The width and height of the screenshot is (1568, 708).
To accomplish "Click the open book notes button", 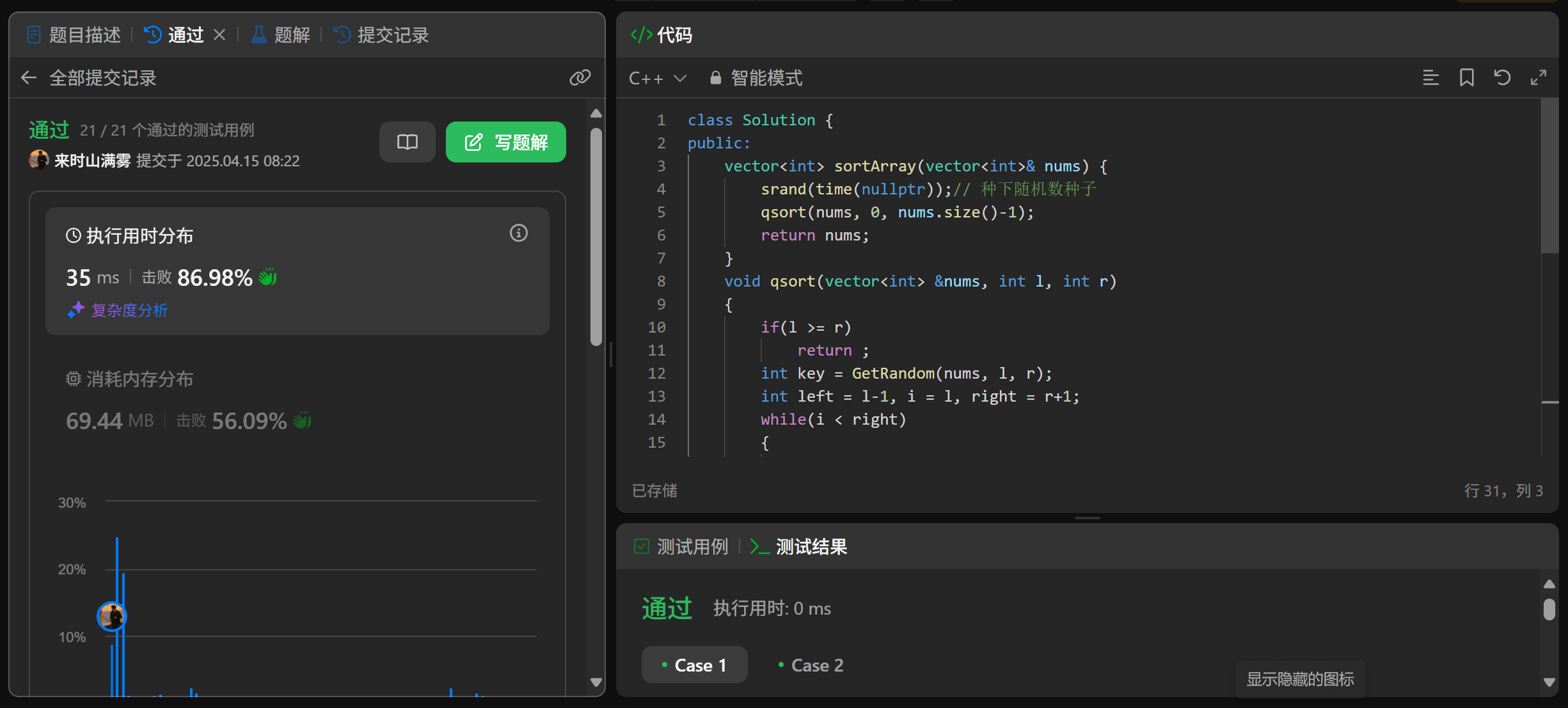I will tap(408, 142).
